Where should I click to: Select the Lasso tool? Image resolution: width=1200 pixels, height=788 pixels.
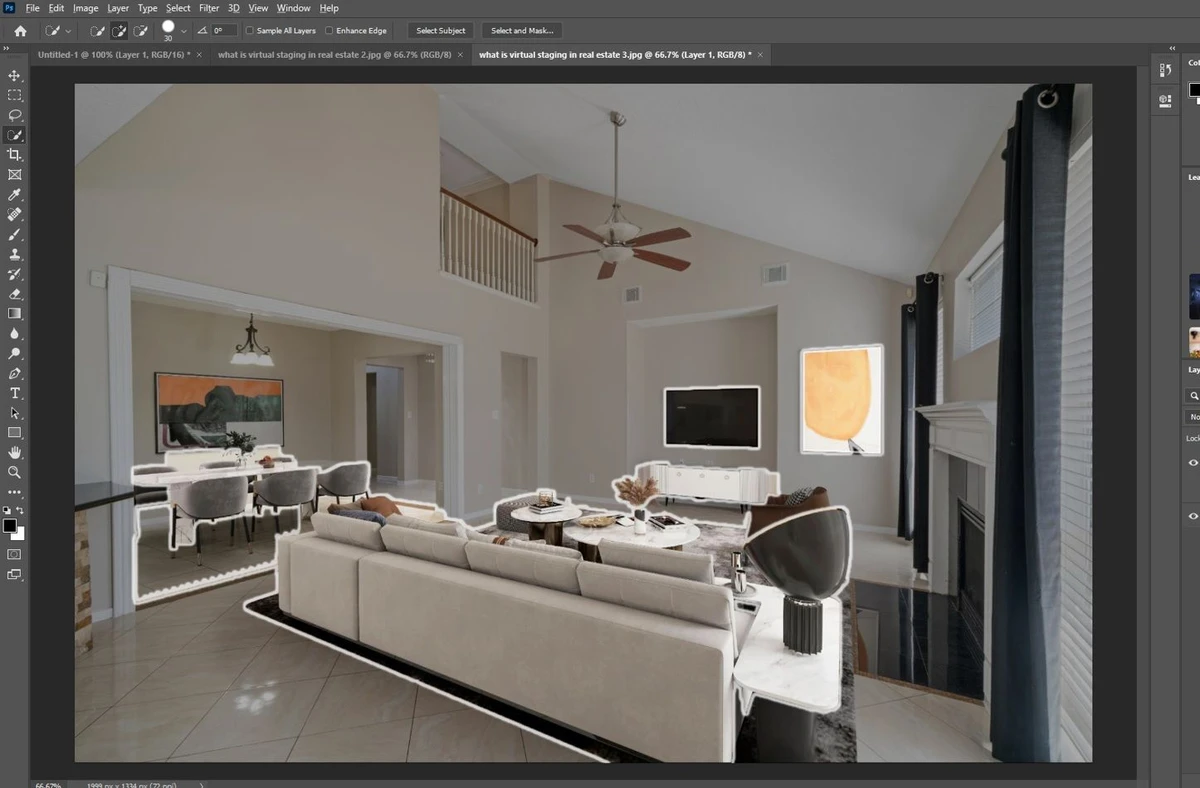14,115
